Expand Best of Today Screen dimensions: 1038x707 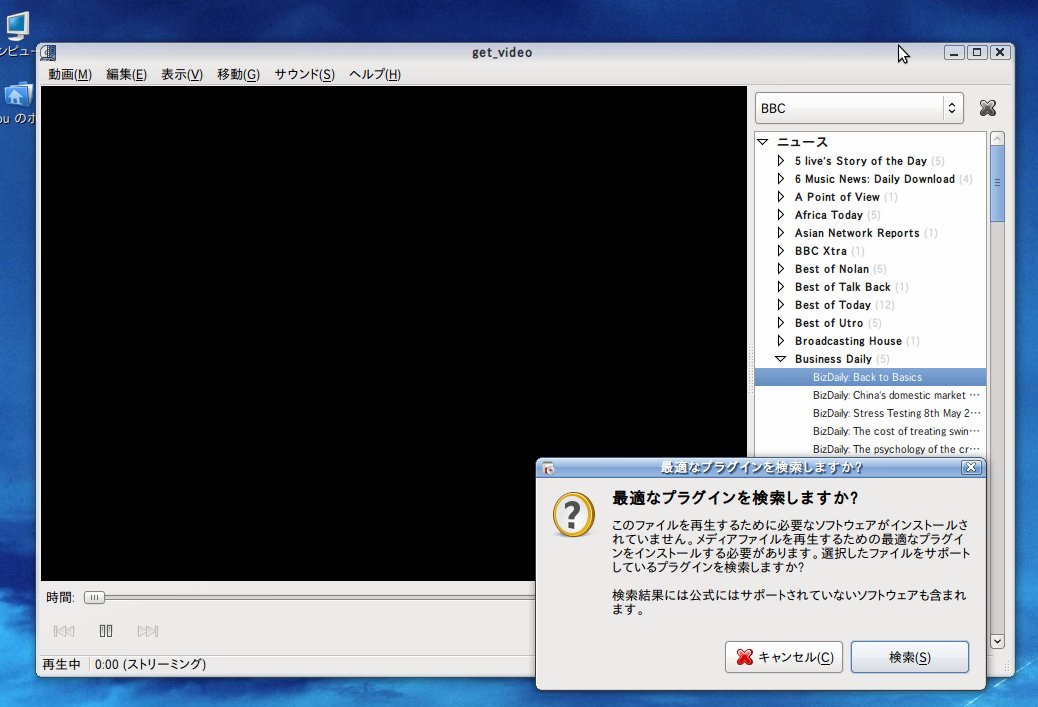(781, 305)
